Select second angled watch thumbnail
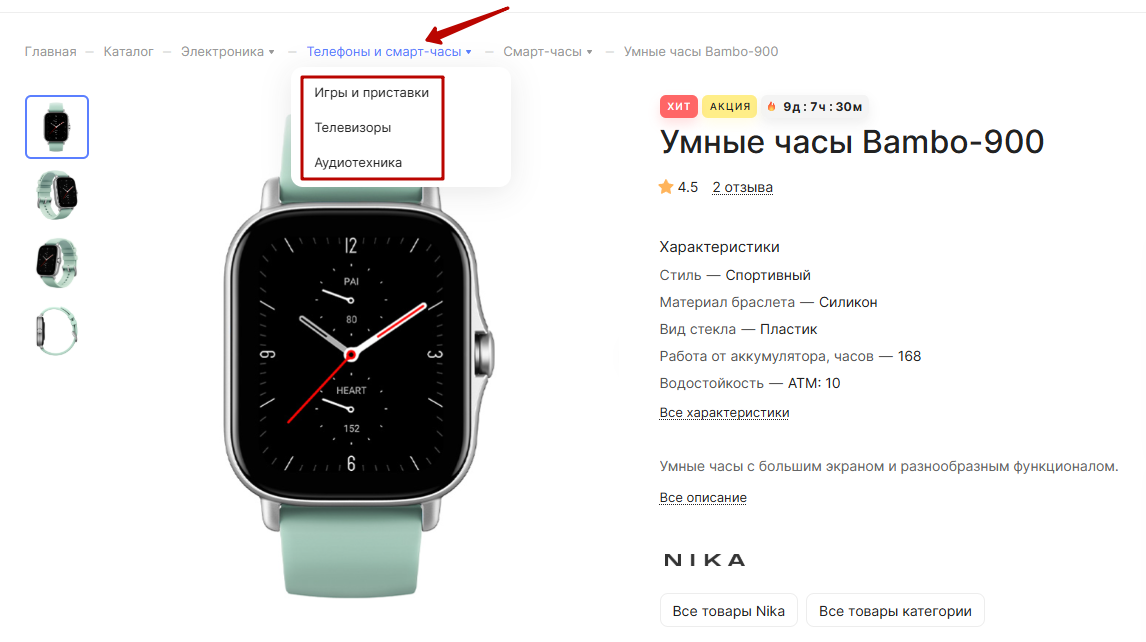 (x=57, y=195)
